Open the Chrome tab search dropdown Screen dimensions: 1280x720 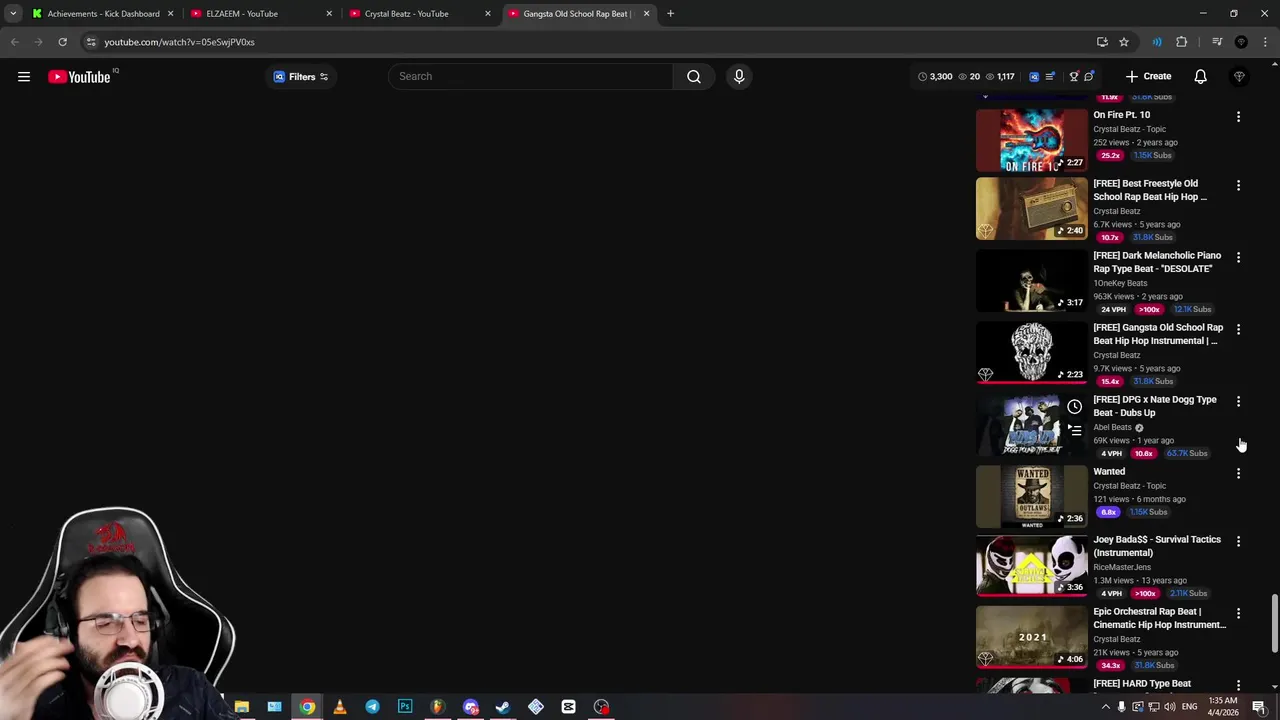pyautogui.click(x=13, y=14)
